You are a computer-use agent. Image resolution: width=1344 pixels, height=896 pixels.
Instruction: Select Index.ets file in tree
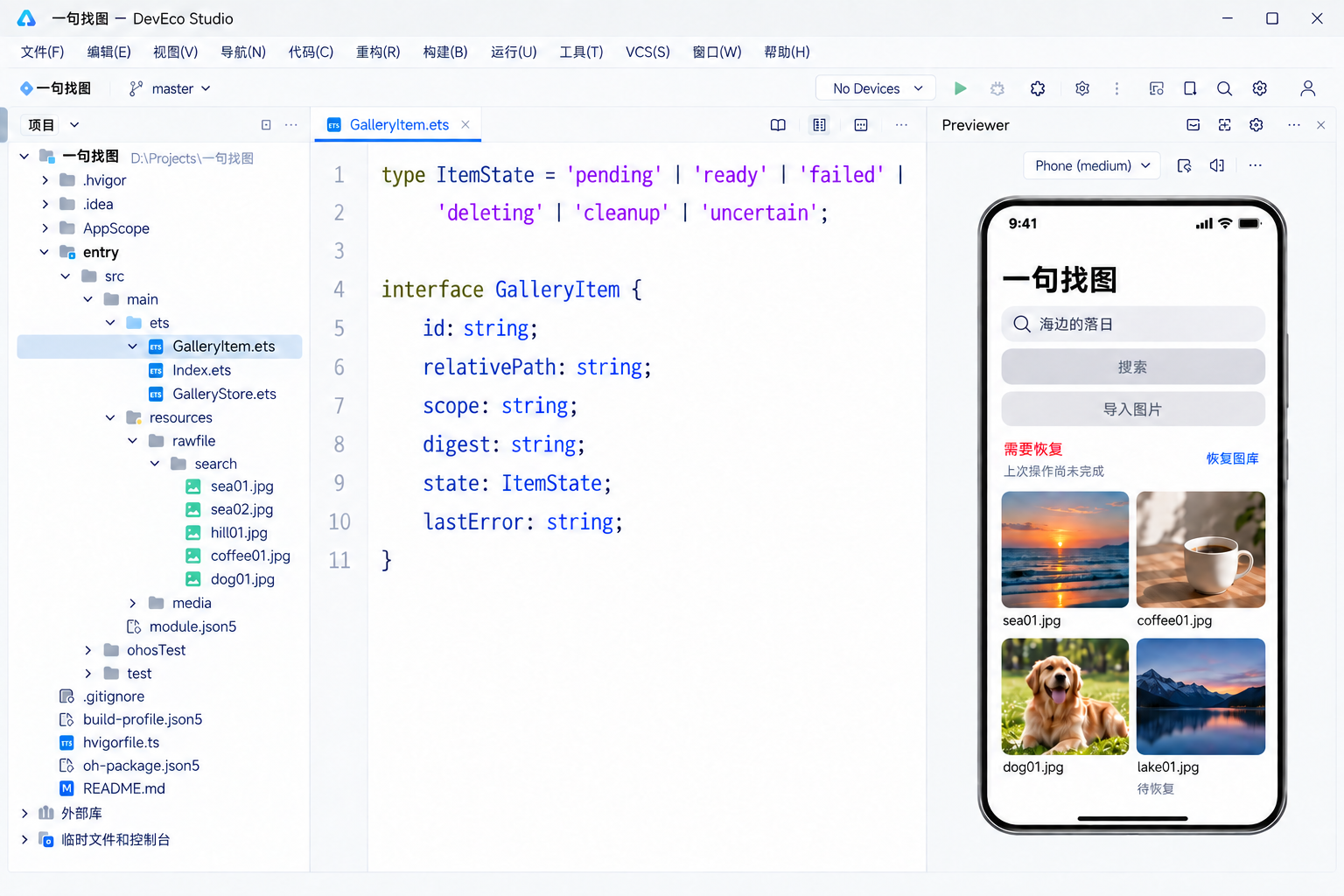[201, 370]
